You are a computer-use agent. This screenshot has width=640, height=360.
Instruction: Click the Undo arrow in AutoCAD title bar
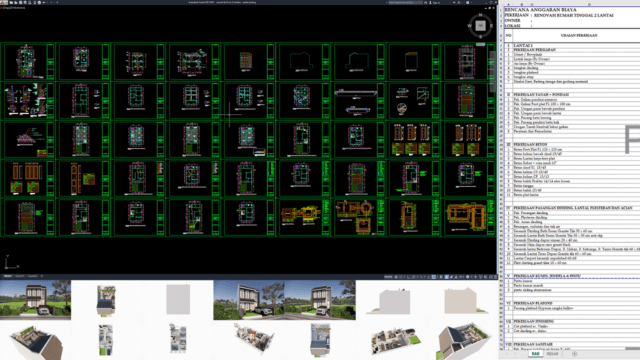point(44,2)
